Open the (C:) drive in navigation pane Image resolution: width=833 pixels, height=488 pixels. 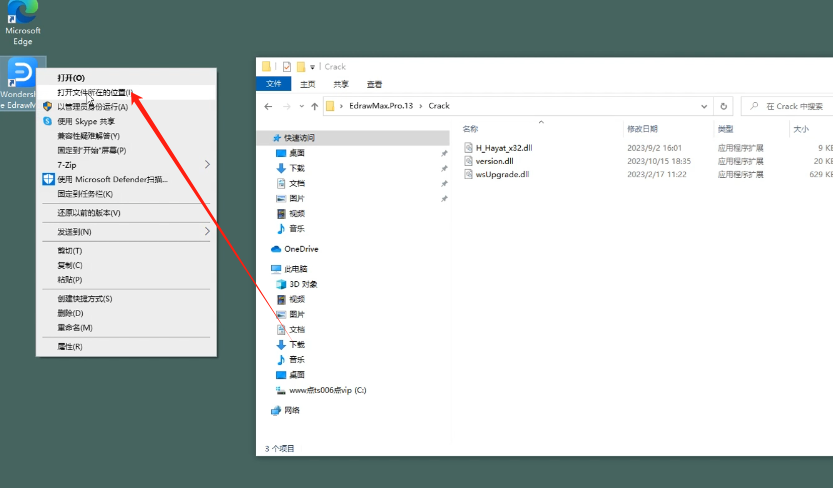coord(327,390)
